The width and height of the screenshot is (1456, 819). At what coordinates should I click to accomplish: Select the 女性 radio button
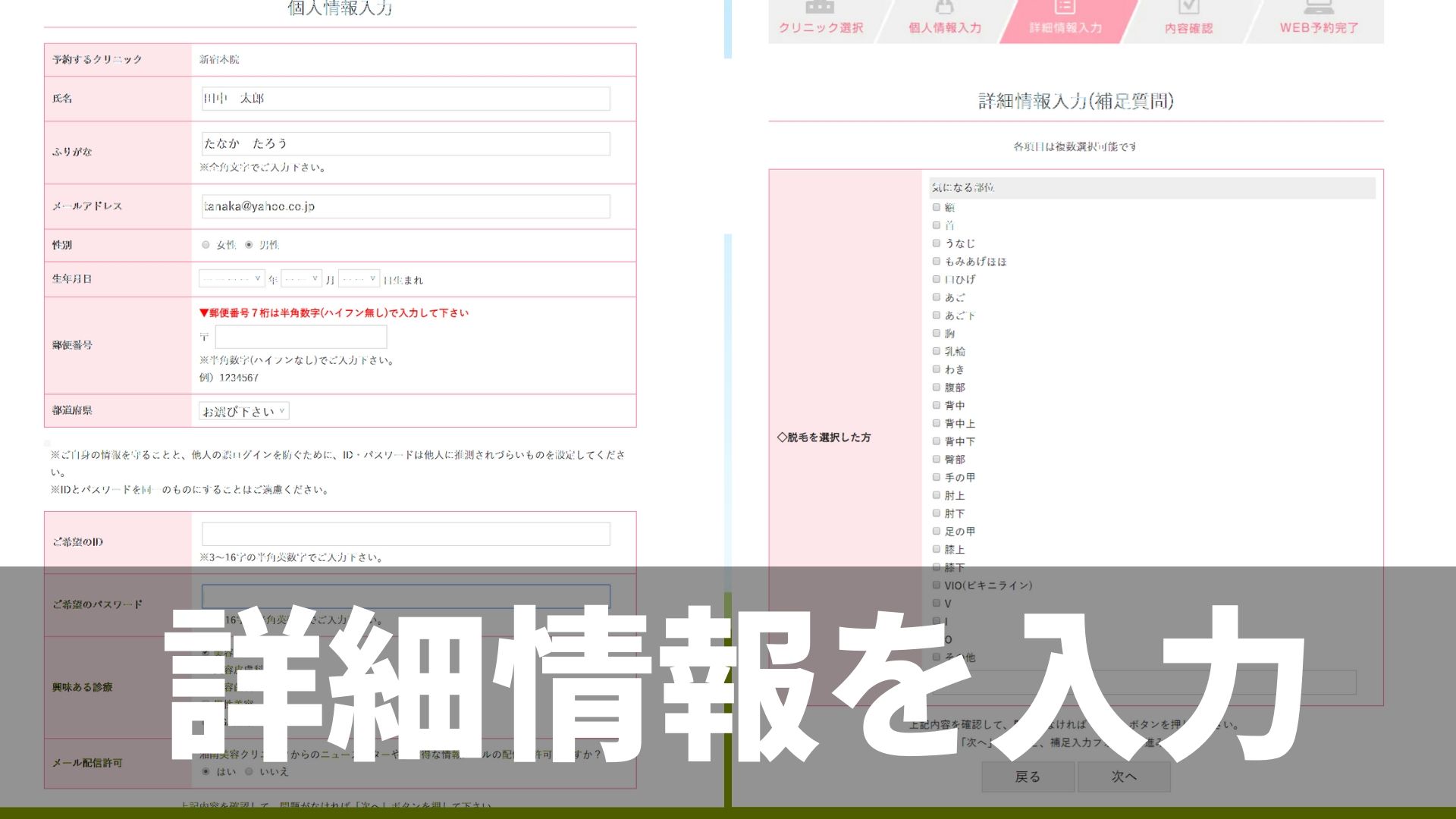click(206, 245)
